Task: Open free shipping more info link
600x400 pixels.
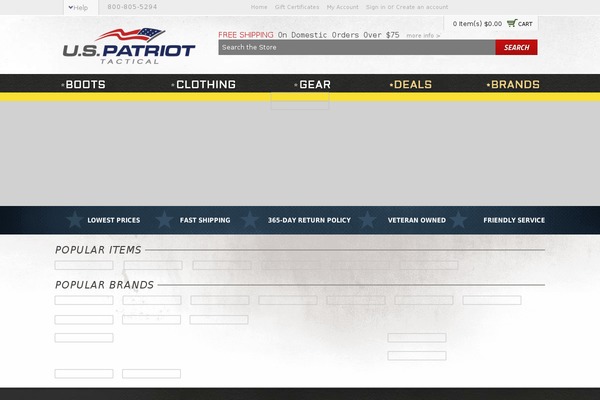Action: click(x=423, y=35)
